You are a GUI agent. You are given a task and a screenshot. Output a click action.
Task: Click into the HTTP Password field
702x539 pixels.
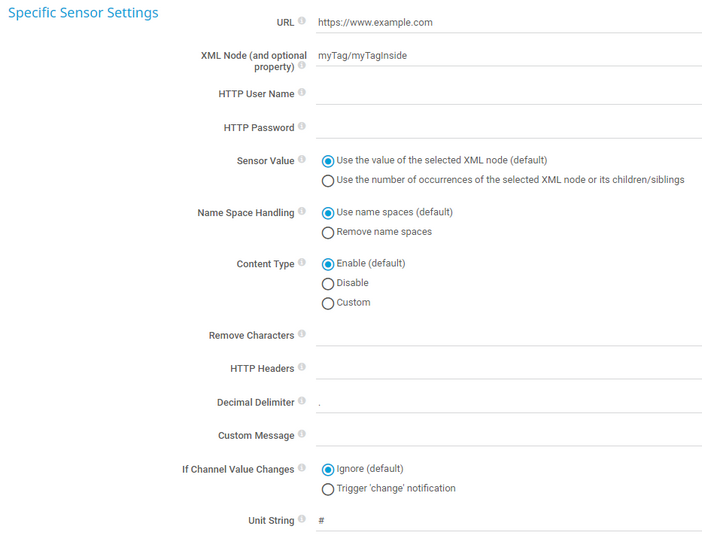pyautogui.click(x=508, y=128)
